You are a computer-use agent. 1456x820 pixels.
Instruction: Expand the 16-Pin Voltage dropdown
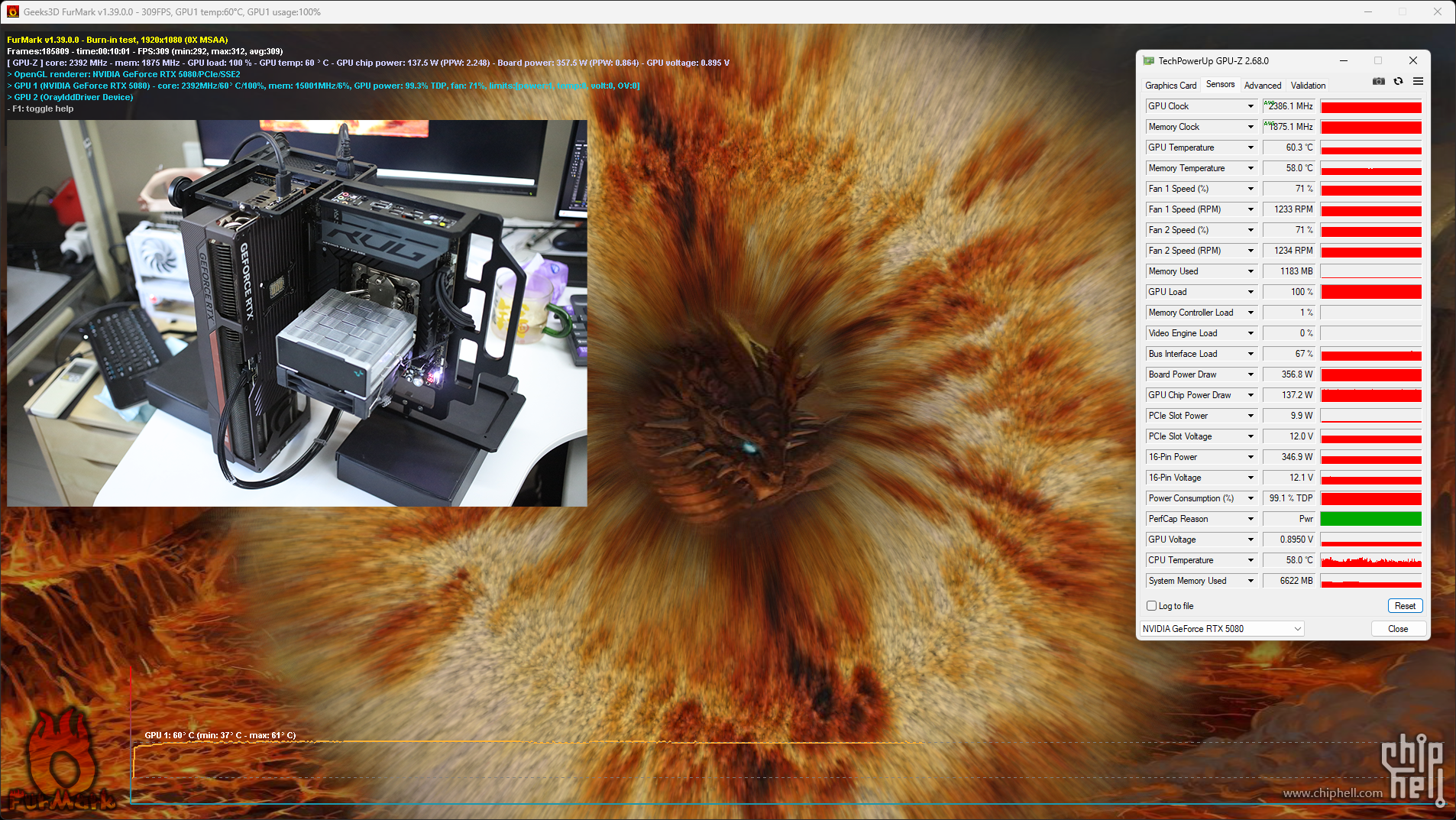pos(1251,478)
